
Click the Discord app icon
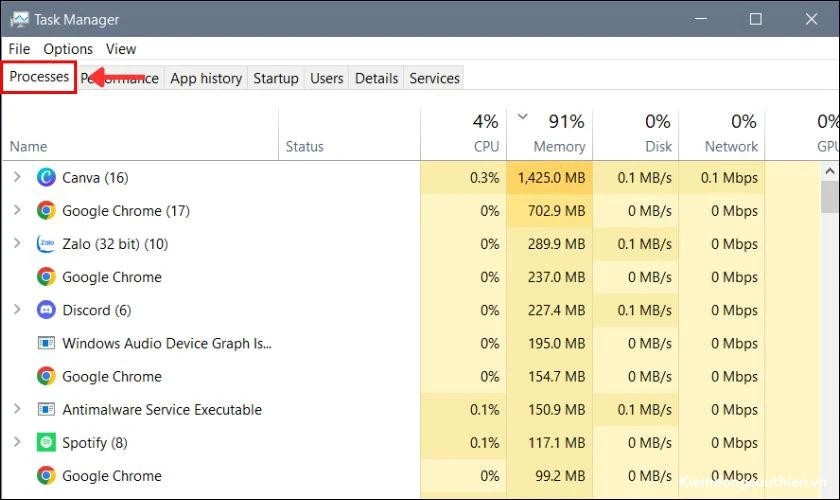click(46, 310)
